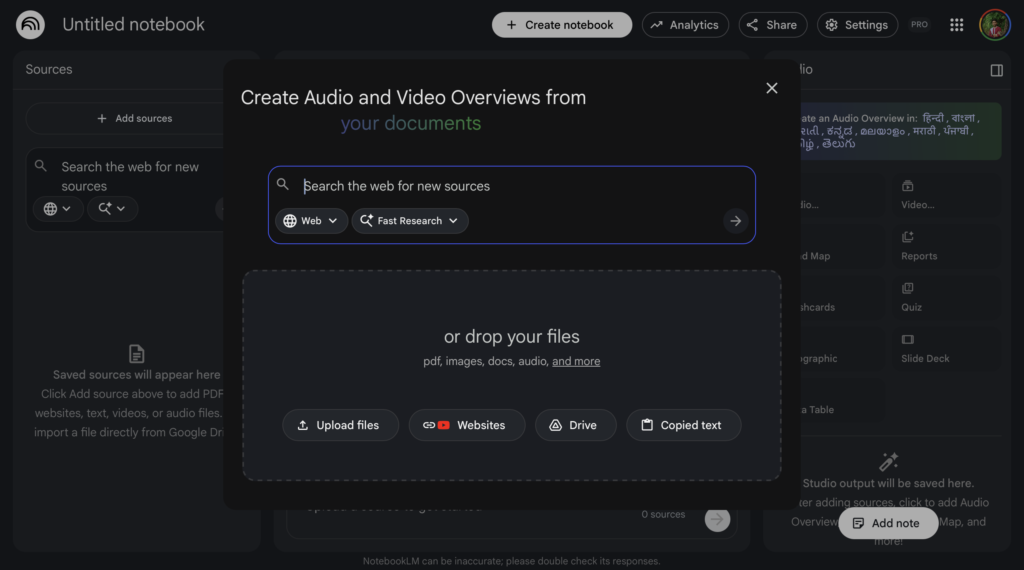
Task: Open Settings menu
Action: [x=857, y=25]
